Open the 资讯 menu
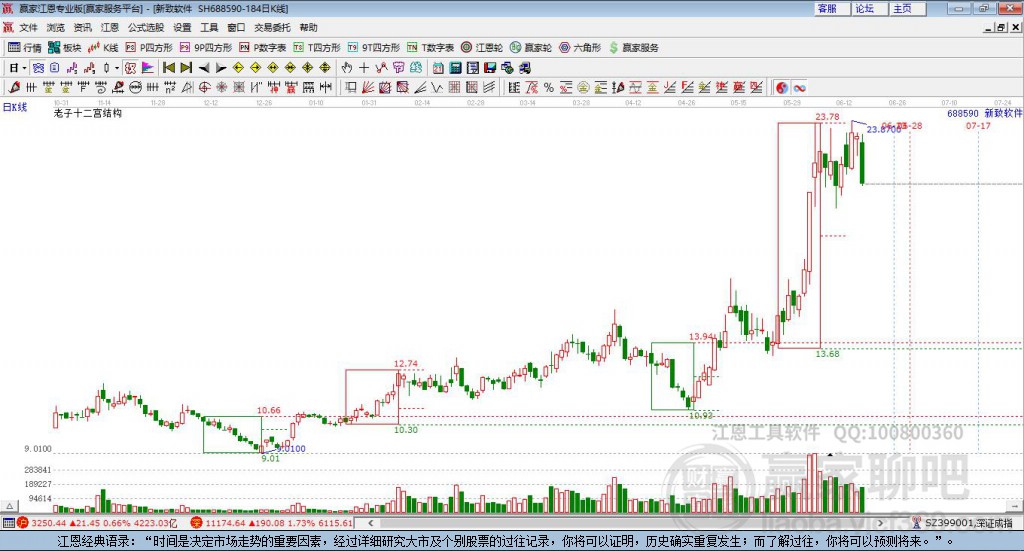This screenshot has height=551, width=1024. pos(82,27)
